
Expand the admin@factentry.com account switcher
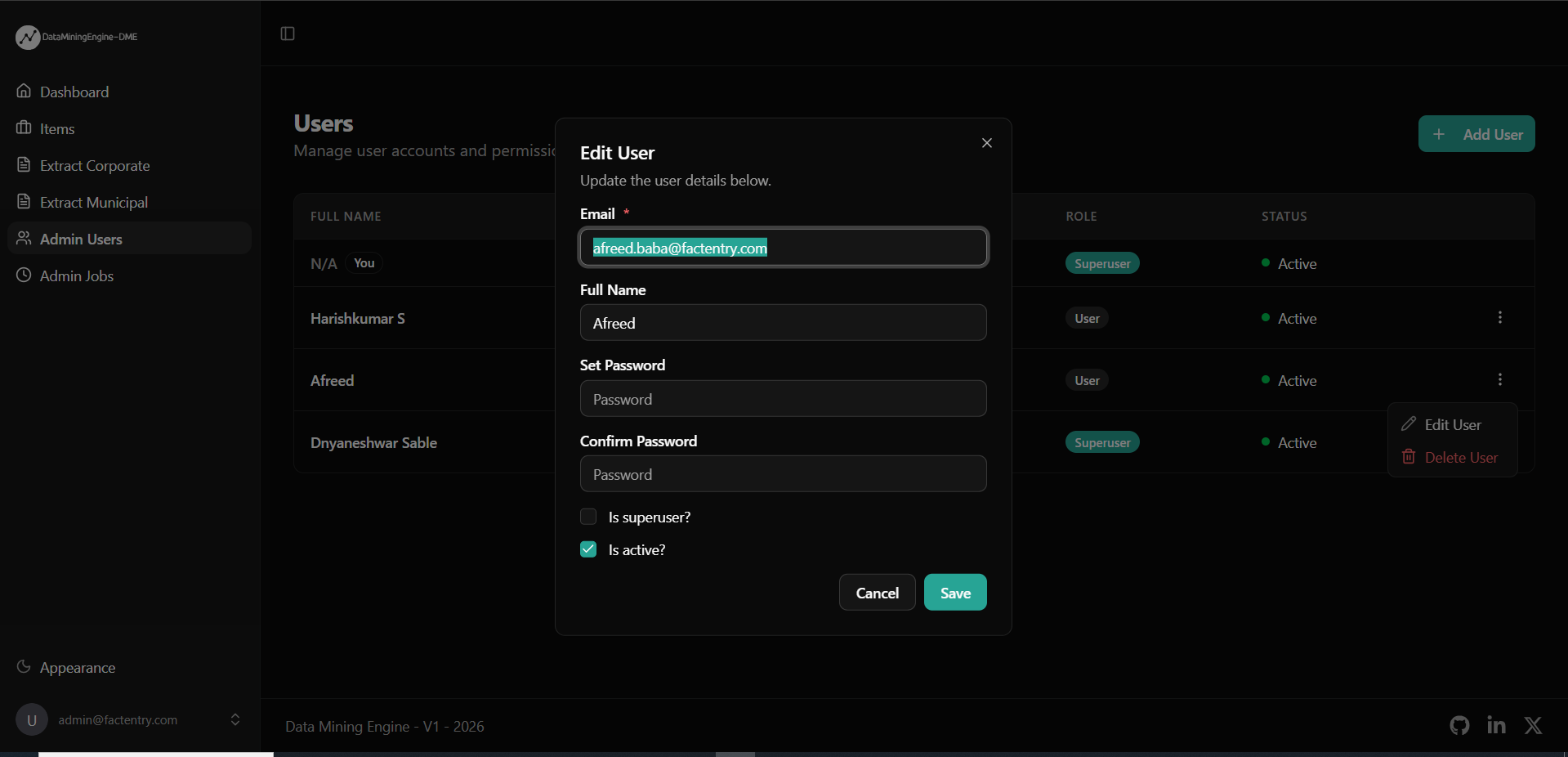tap(235, 719)
